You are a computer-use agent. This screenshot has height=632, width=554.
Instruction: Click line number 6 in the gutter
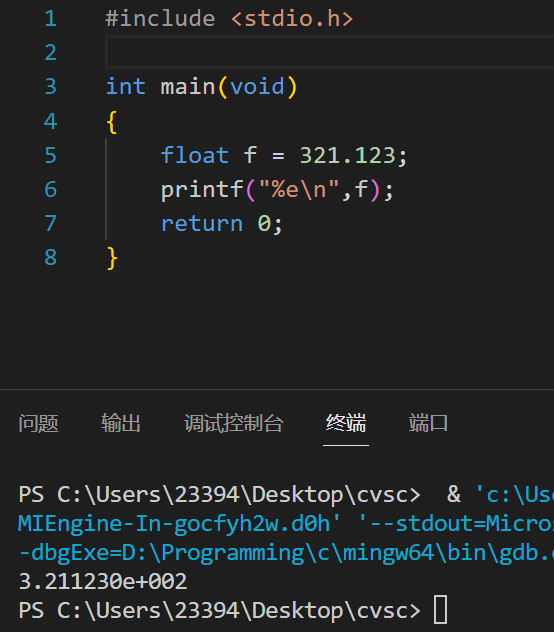point(50,189)
